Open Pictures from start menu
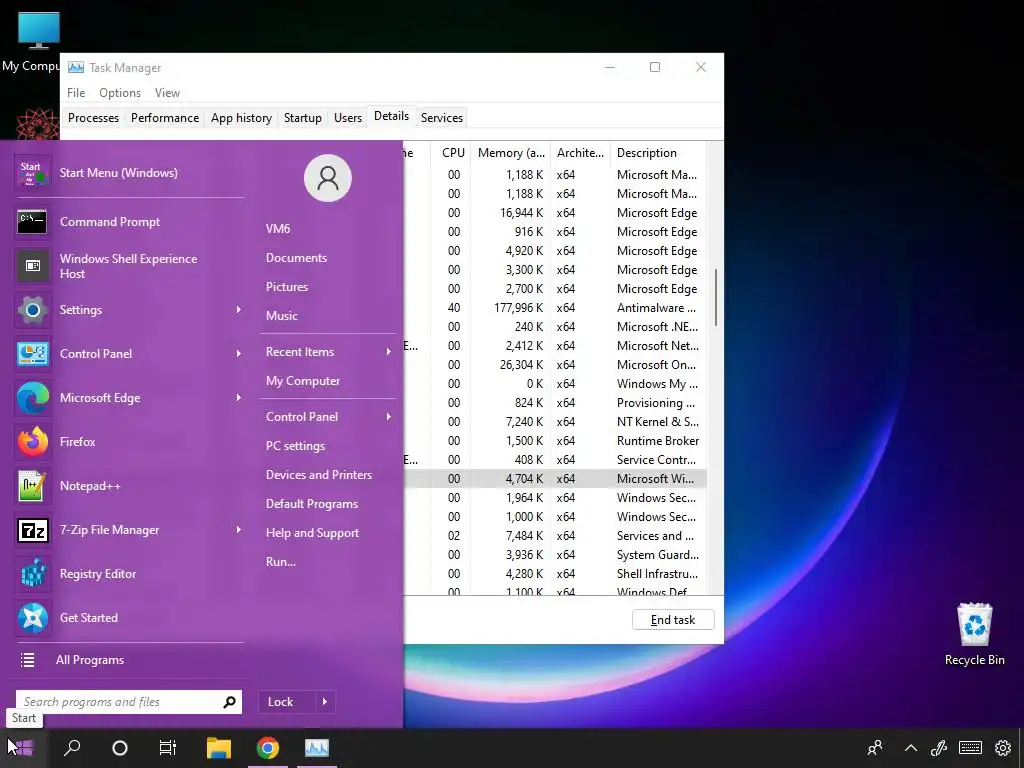 pos(287,287)
